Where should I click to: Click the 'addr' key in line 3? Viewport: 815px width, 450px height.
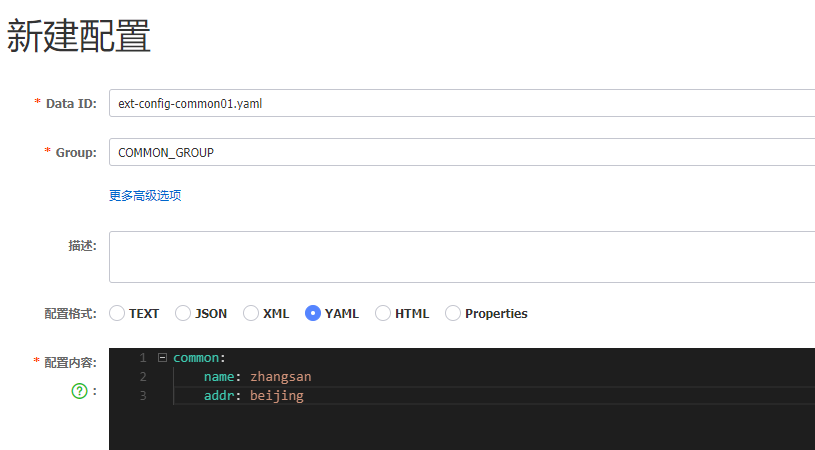[219, 395]
